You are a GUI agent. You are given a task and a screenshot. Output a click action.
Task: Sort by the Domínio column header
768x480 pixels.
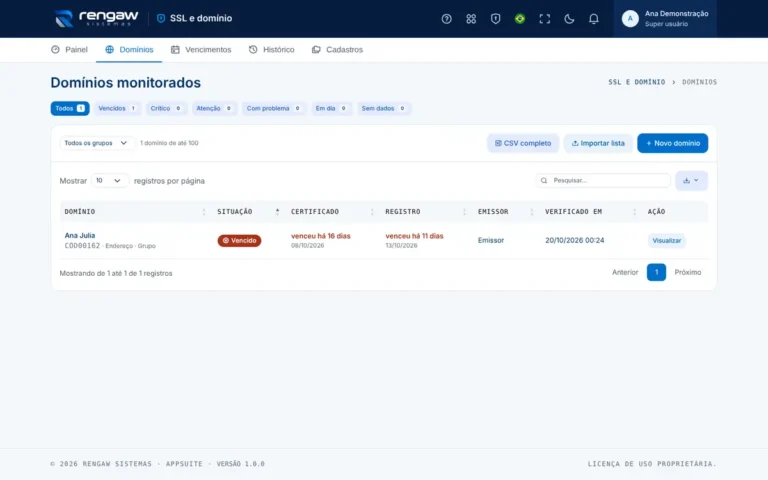pyautogui.click(x=135, y=212)
